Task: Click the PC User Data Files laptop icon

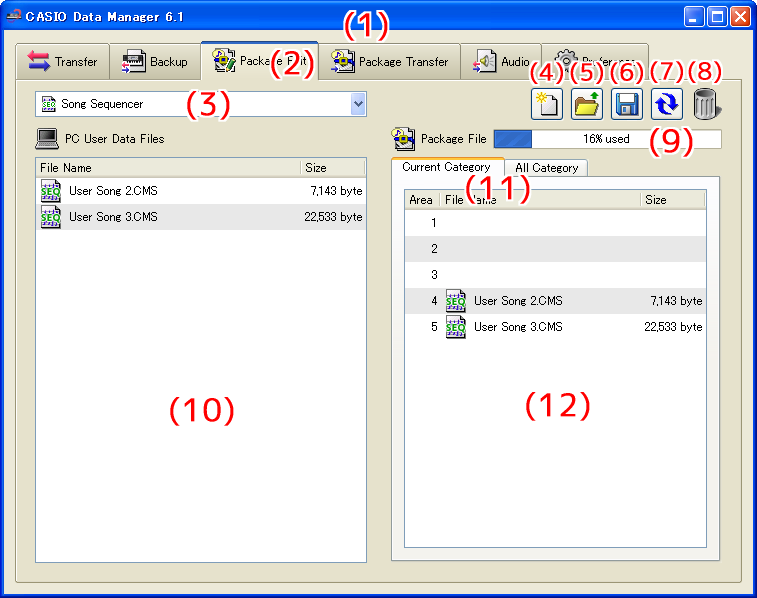Action: (47, 139)
